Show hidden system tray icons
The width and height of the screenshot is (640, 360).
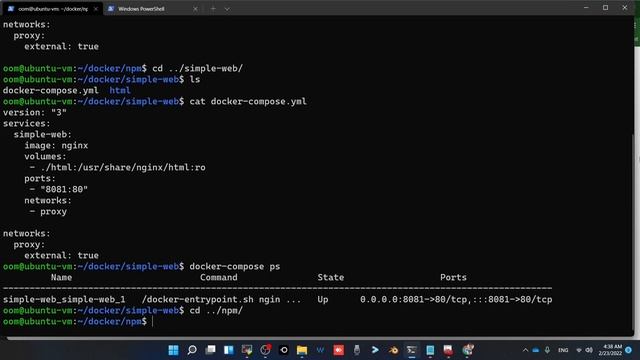pos(525,350)
